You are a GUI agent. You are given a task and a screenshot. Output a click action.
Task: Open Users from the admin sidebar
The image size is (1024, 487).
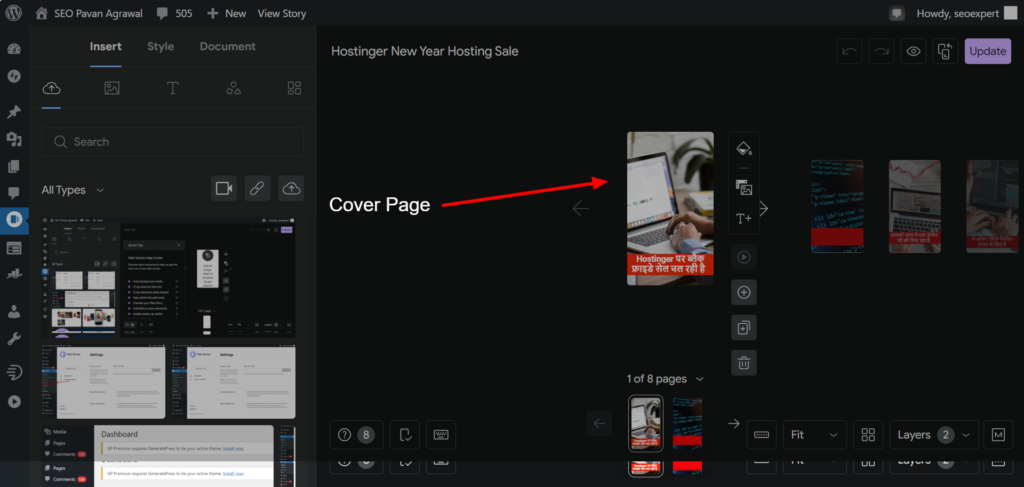pos(14,311)
